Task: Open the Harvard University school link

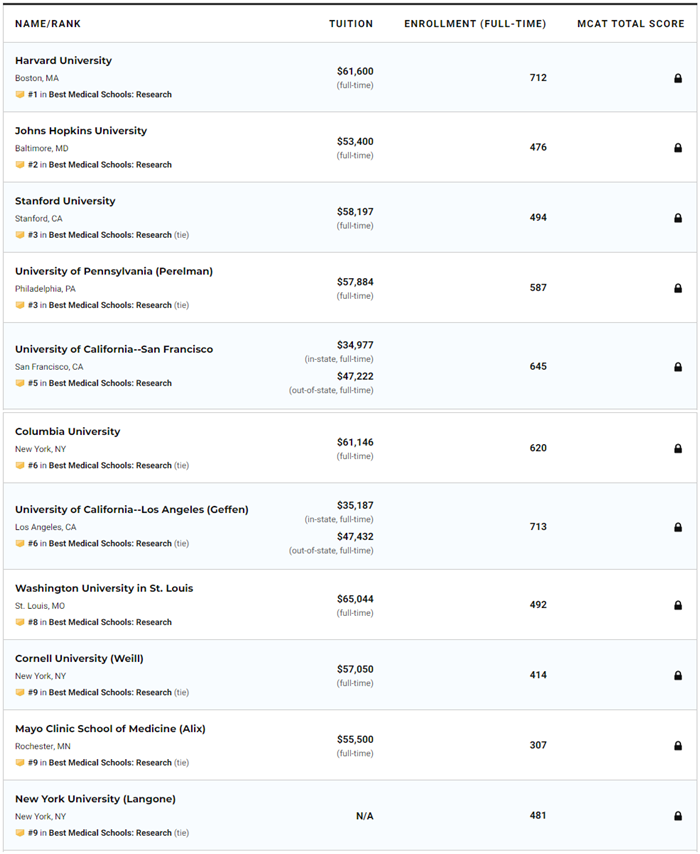Action: [63, 61]
